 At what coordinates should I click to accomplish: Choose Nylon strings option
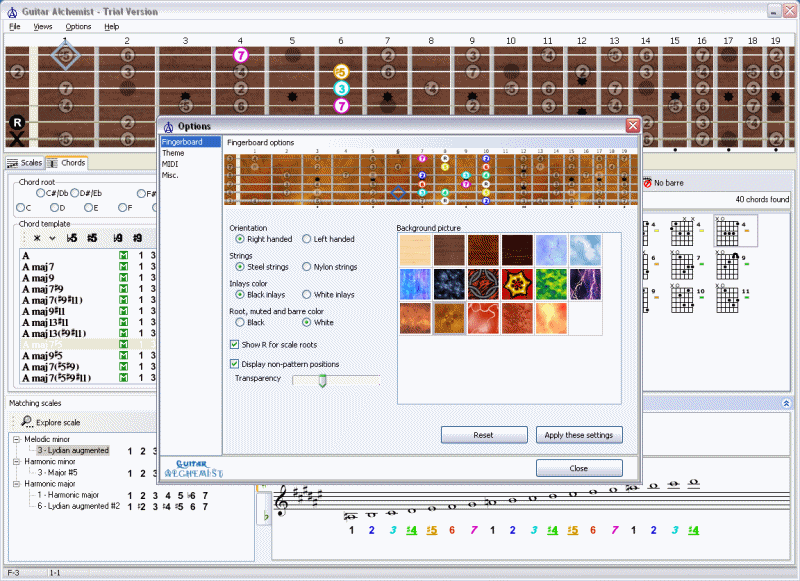(307, 267)
